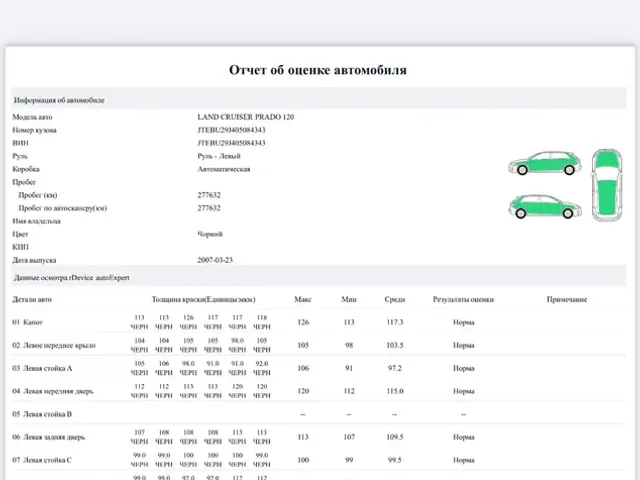The height and width of the screenshot is (480, 640).
Task: Click the 'Автоматическая' gearbox value
Action: coord(223,169)
